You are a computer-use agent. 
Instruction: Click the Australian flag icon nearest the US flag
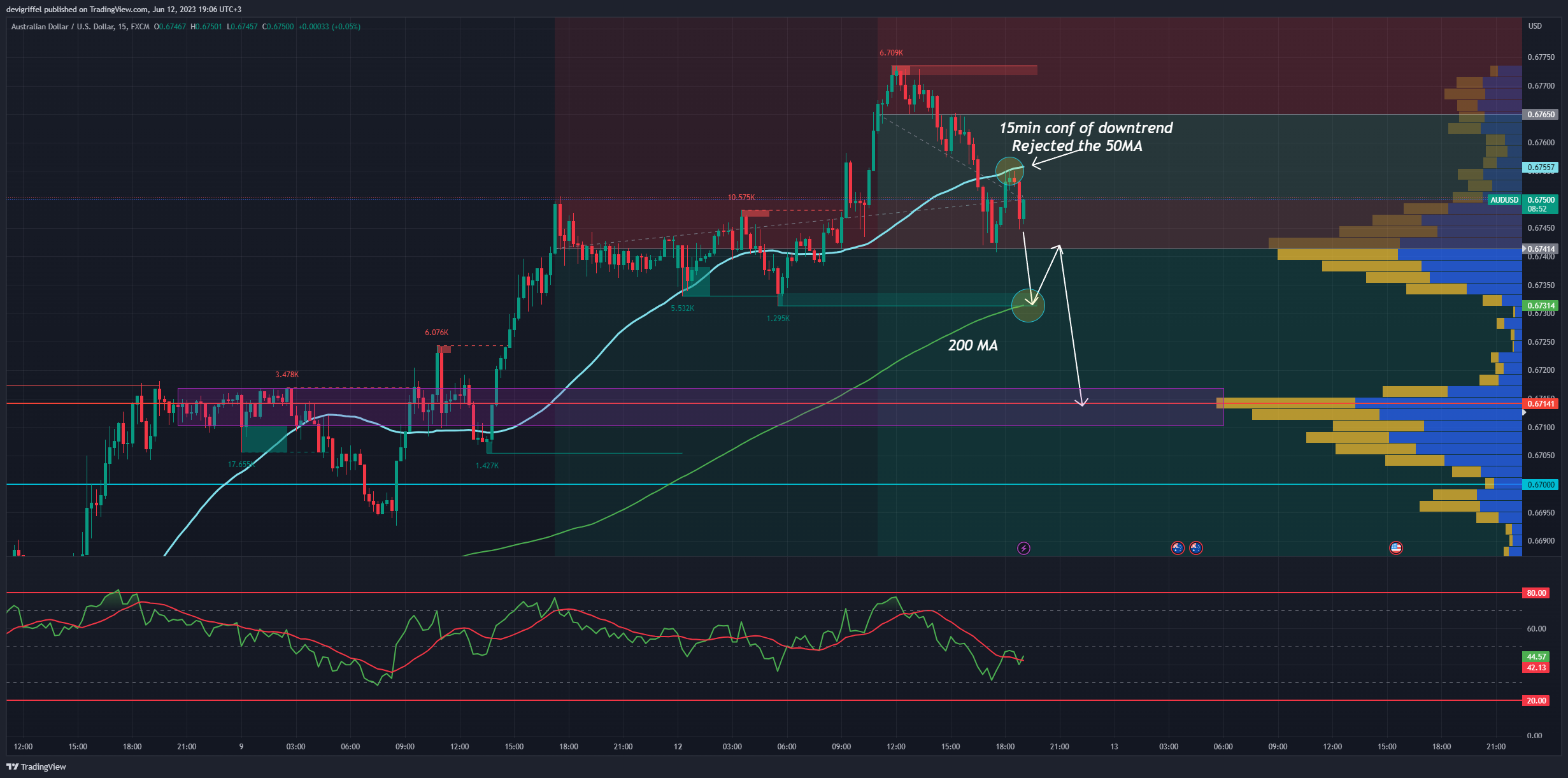coord(1196,548)
